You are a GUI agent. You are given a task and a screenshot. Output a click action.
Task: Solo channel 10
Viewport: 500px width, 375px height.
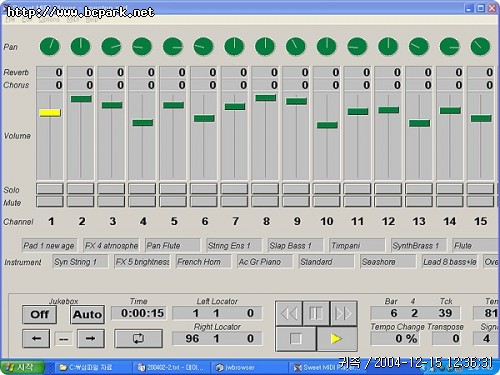tap(327, 189)
